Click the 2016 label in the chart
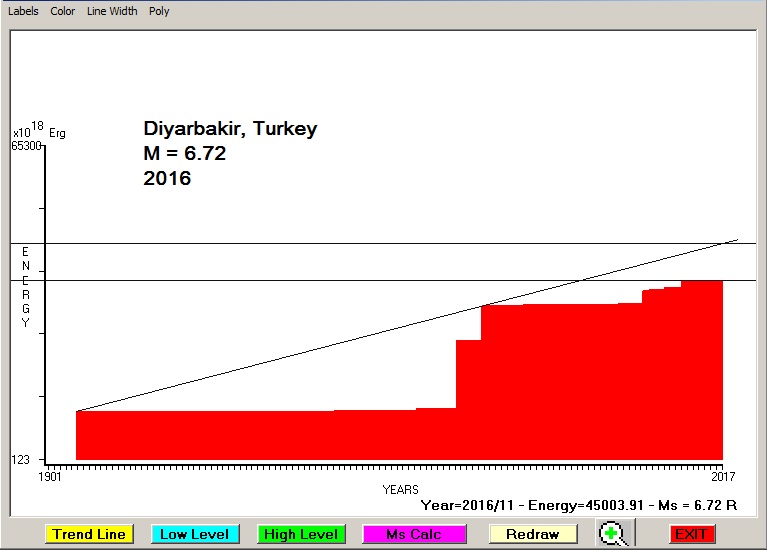Screen dimensions: 767x550 167,179
